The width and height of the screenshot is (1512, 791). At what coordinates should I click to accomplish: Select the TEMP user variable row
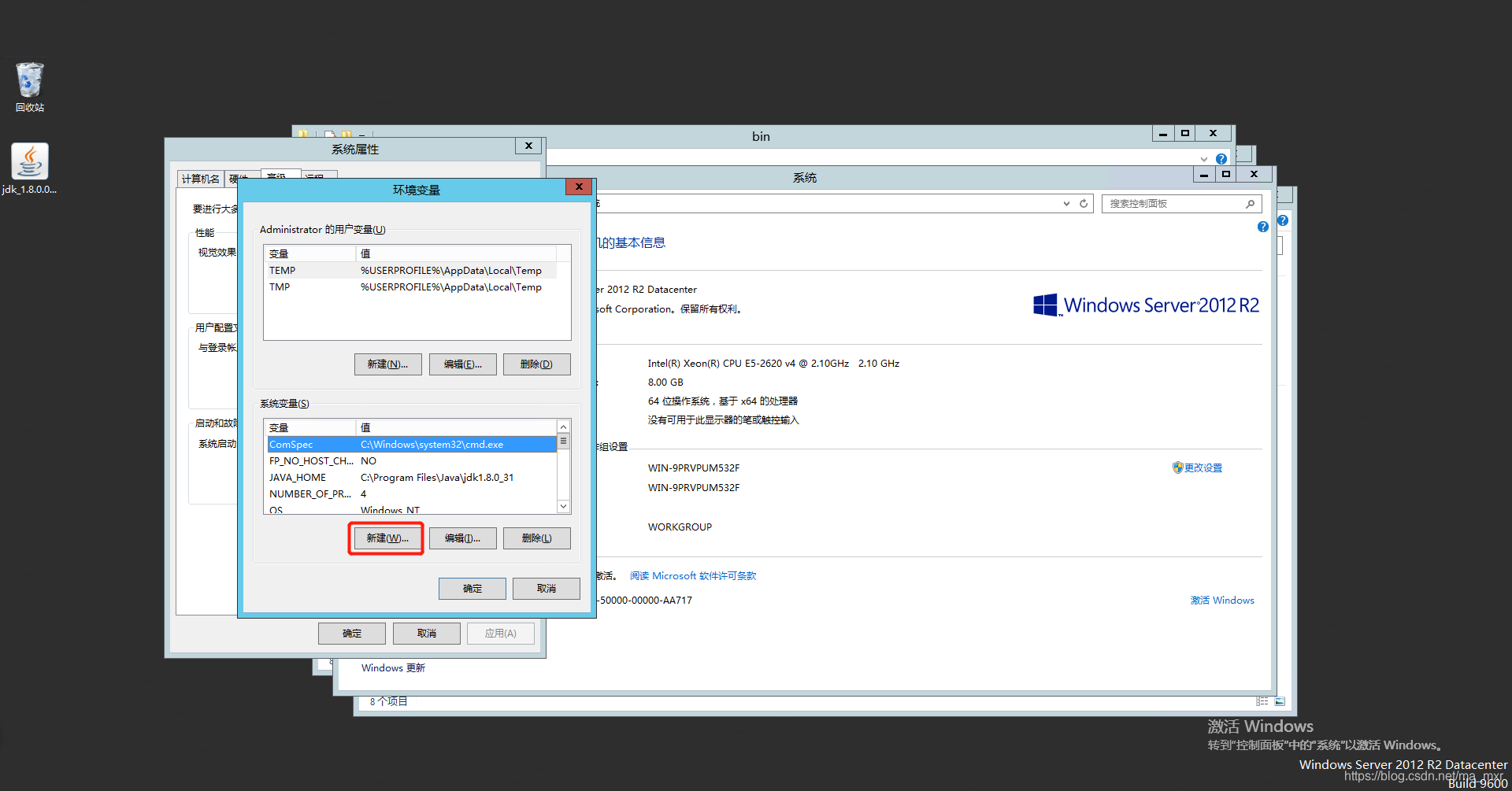tap(411, 271)
